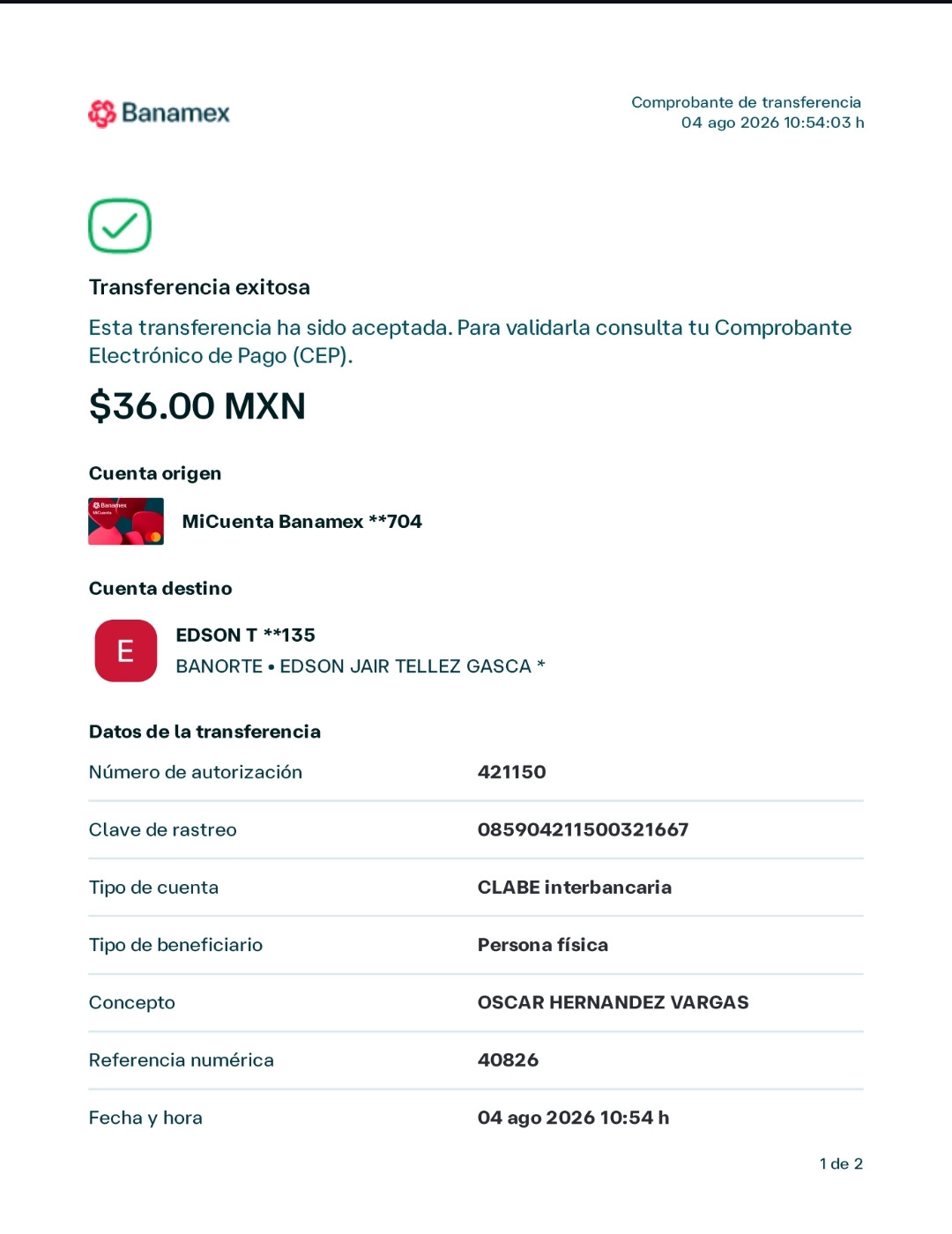Click CLABE interbancaria value

point(575,888)
